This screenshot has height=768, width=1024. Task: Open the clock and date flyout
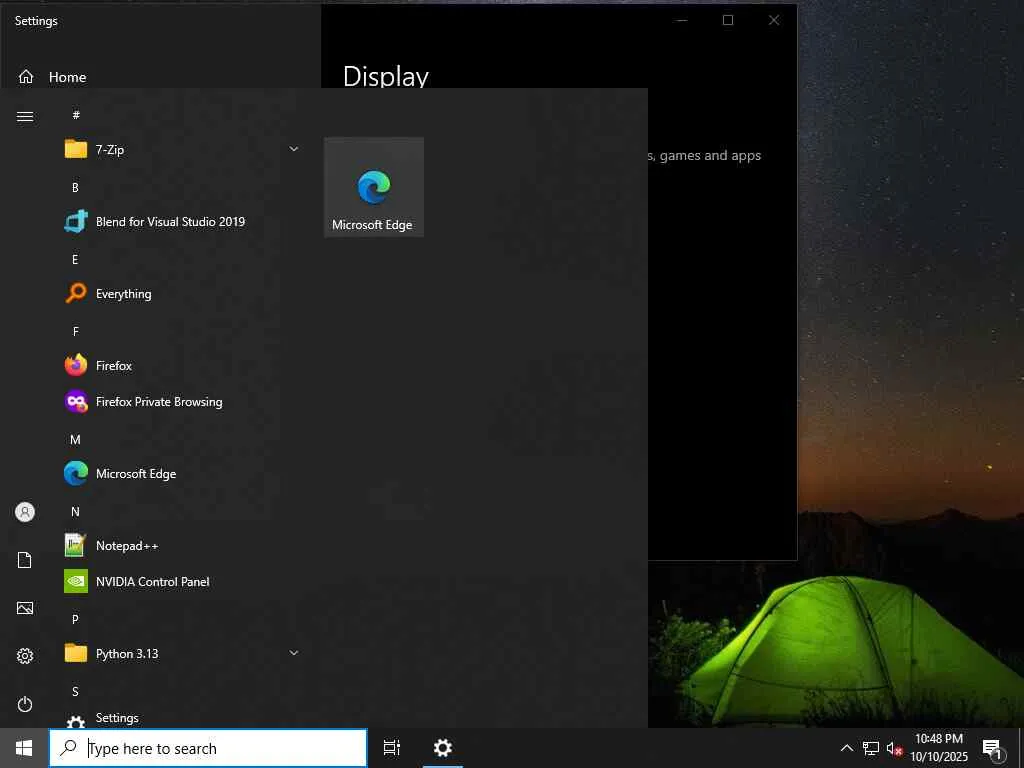(939, 748)
